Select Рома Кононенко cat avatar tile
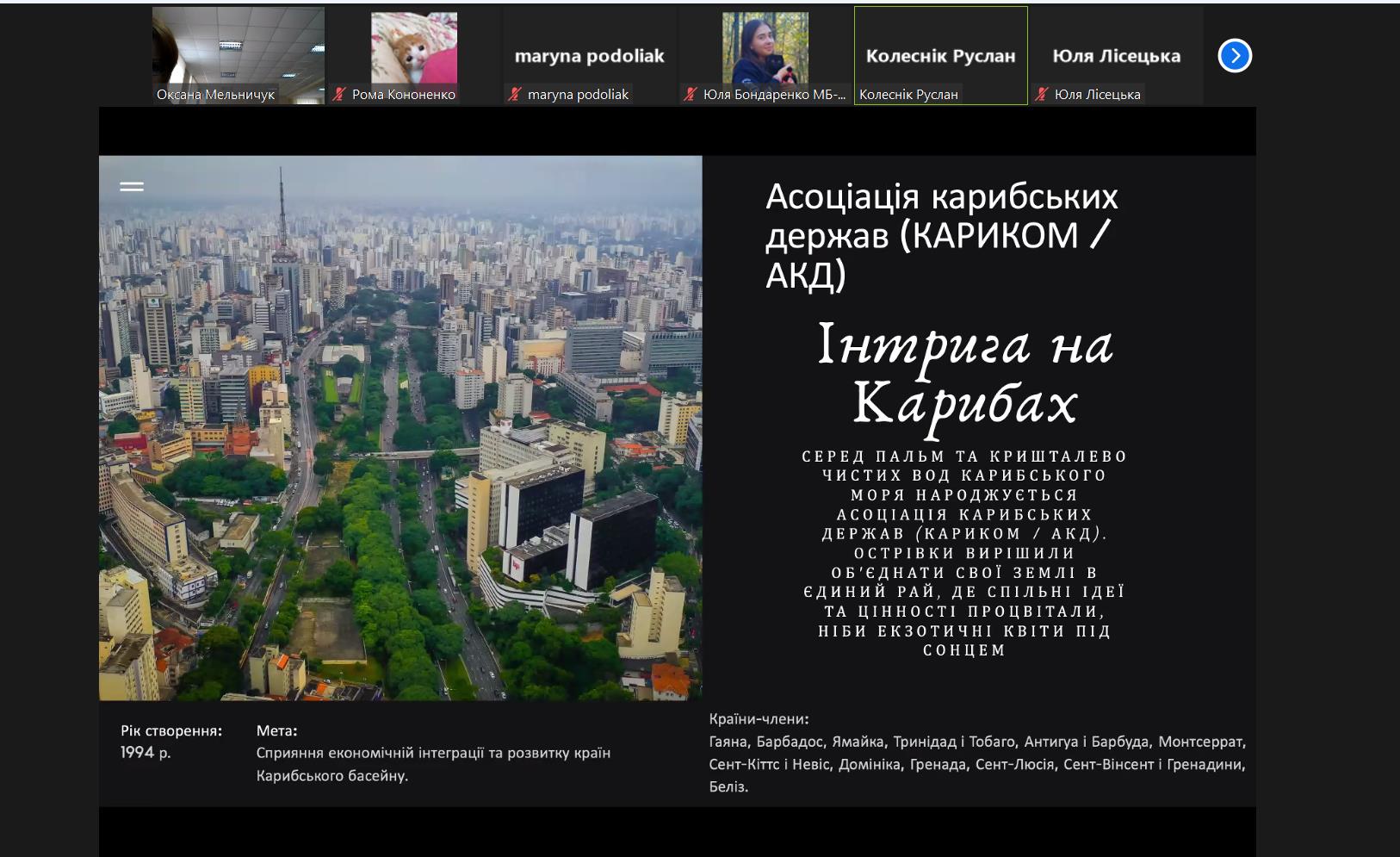This screenshot has width=1400, height=857. (414, 47)
